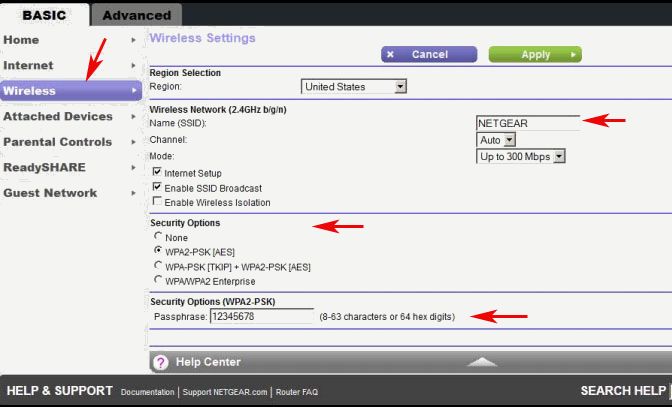
Task: Click the arrow next to Internet
Action: [134, 66]
